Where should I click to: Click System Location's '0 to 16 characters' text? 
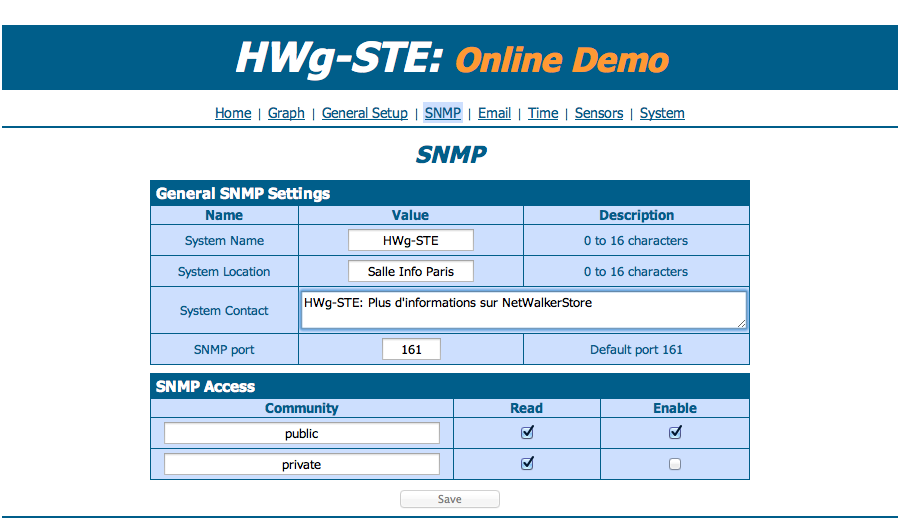pos(636,271)
